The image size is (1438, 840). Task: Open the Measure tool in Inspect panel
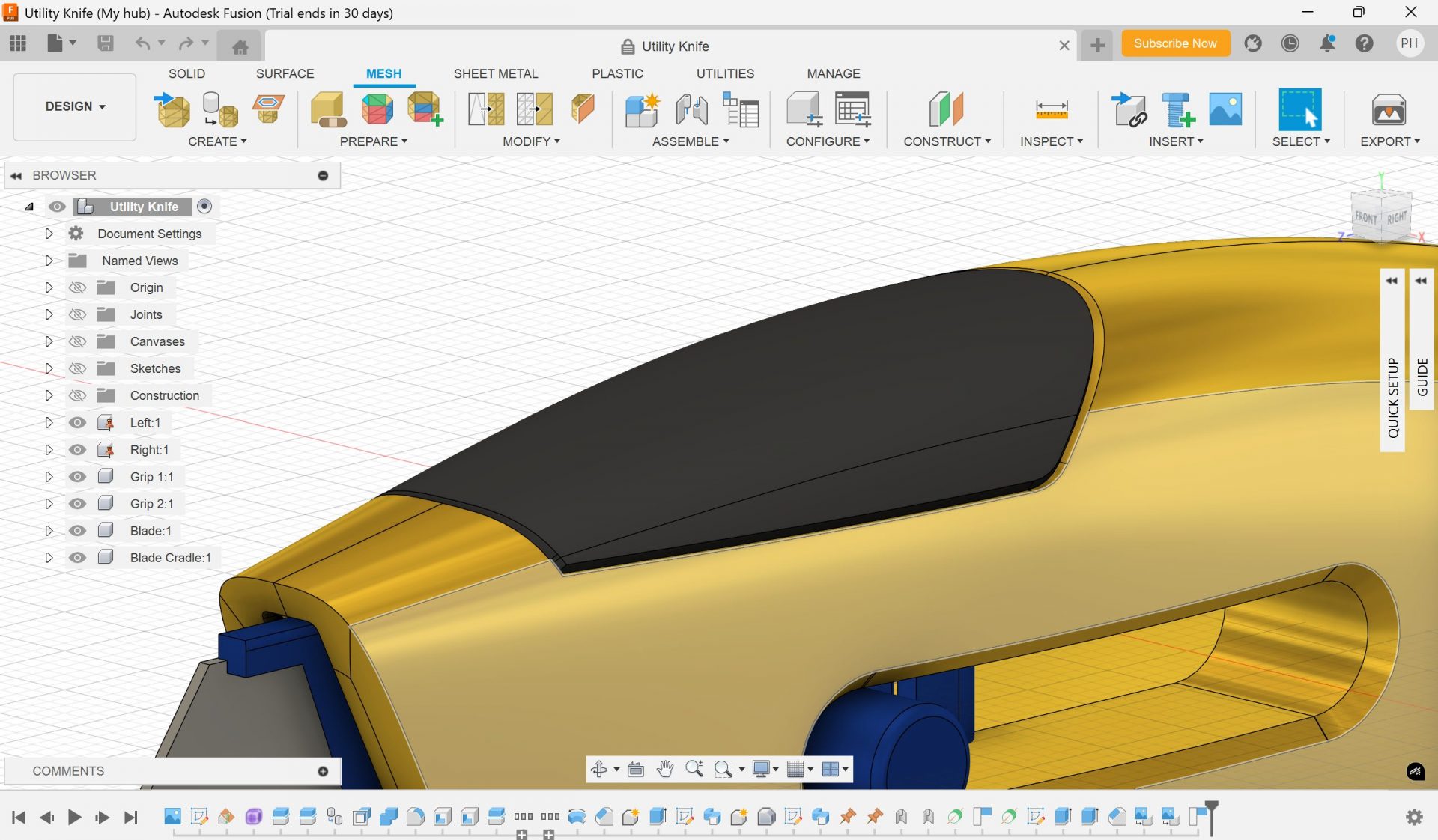(x=1051, y=109)
